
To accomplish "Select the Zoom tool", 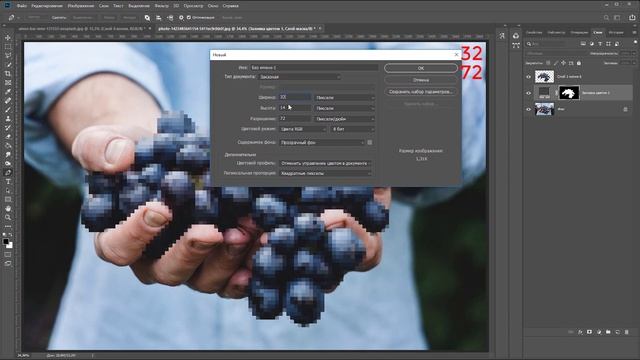I will click(x=8, y=217).
